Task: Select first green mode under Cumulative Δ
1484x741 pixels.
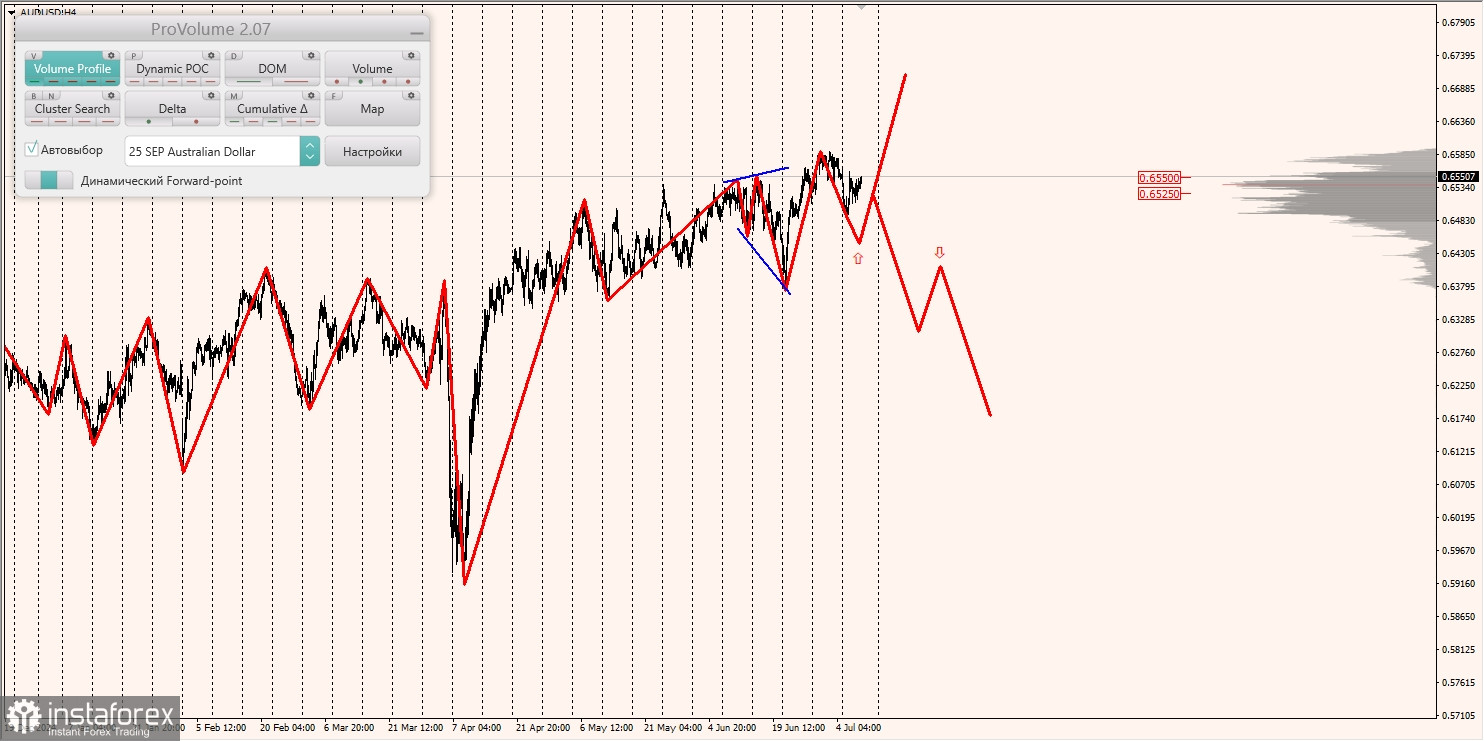Action: coord(236,121)
